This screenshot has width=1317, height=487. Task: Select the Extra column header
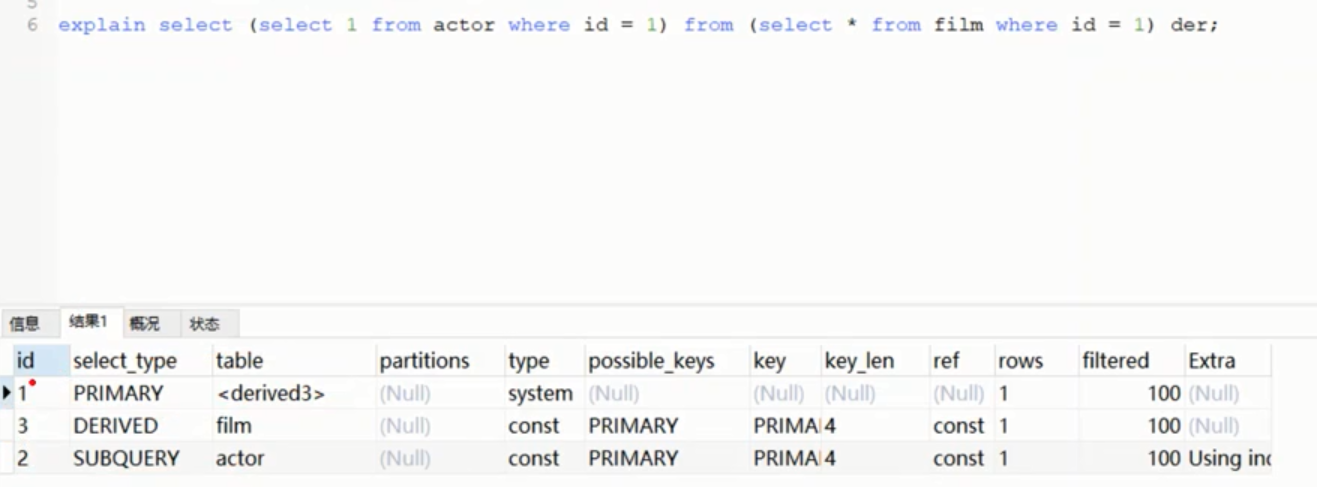[x=1211, y=361]
